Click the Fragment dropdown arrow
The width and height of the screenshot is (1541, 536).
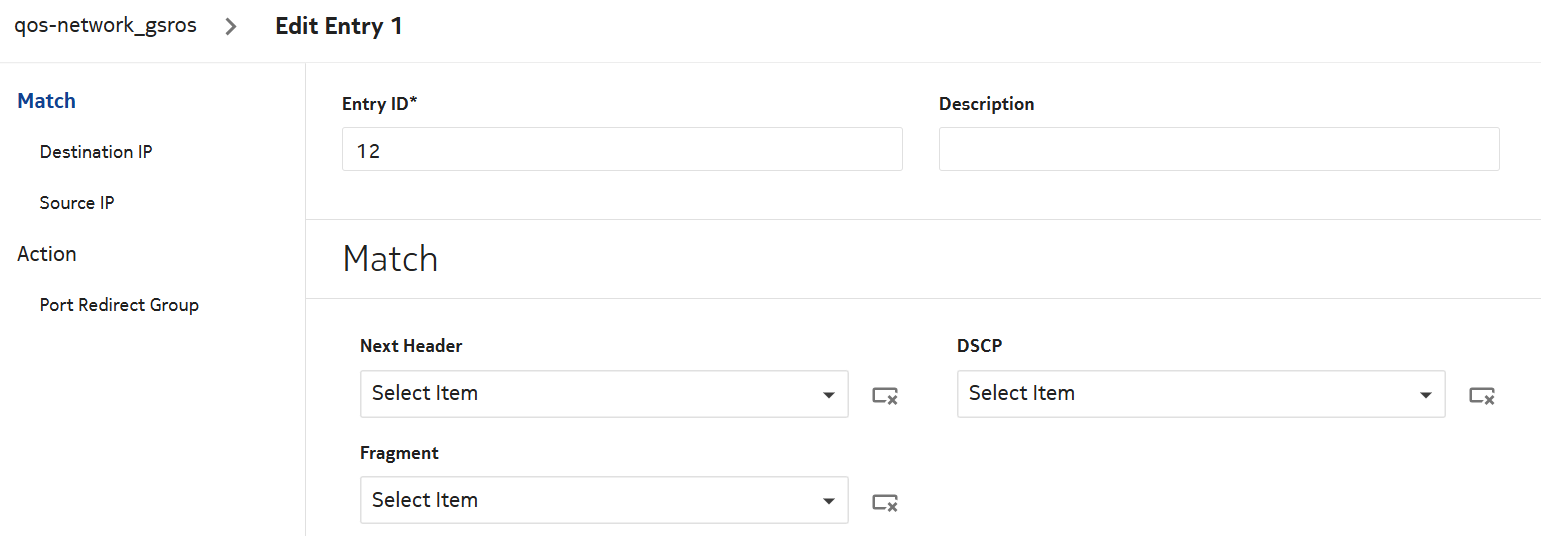pos(828,502)
